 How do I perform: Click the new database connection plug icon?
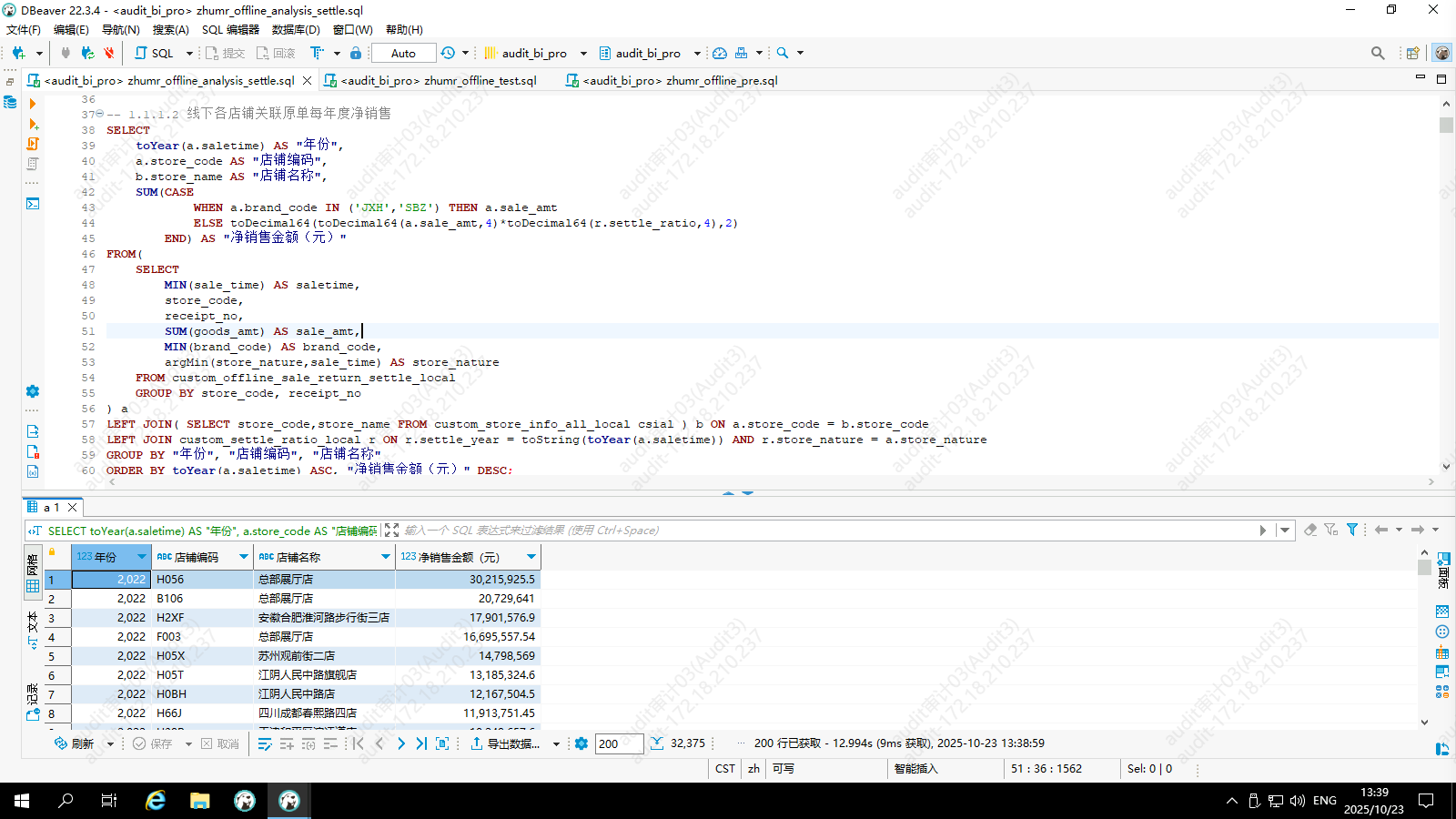point(19,53)
